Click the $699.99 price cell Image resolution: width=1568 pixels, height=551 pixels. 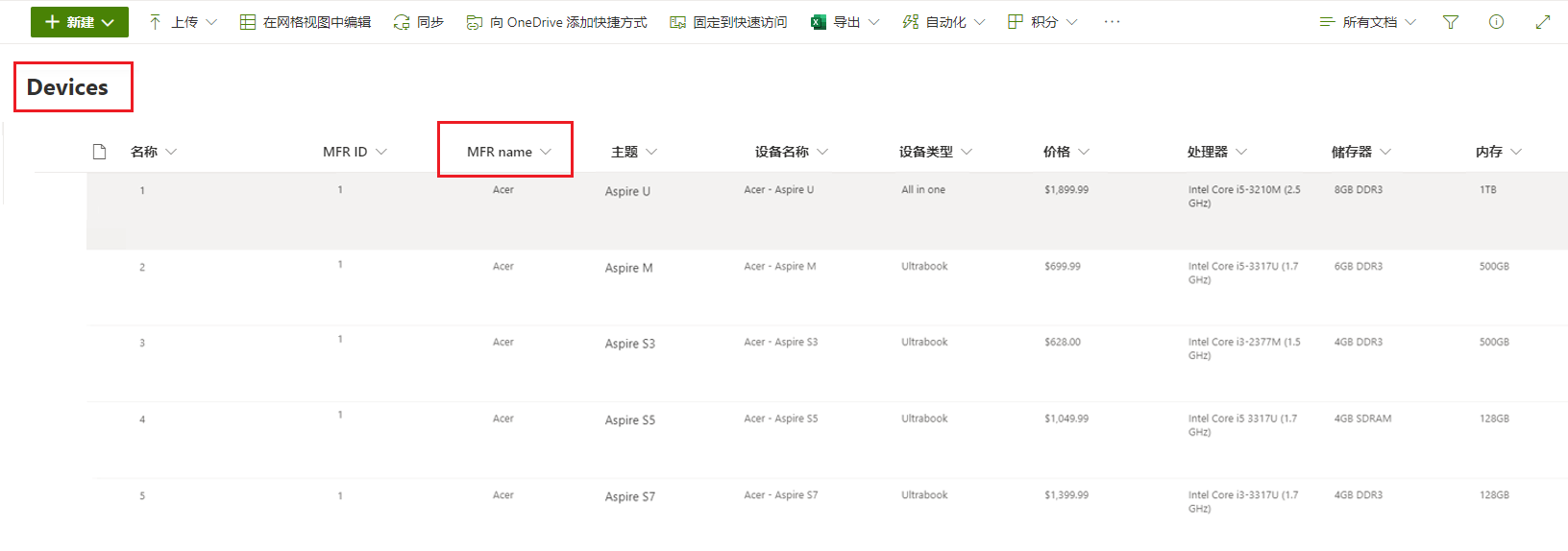(x=1063, y=267)
